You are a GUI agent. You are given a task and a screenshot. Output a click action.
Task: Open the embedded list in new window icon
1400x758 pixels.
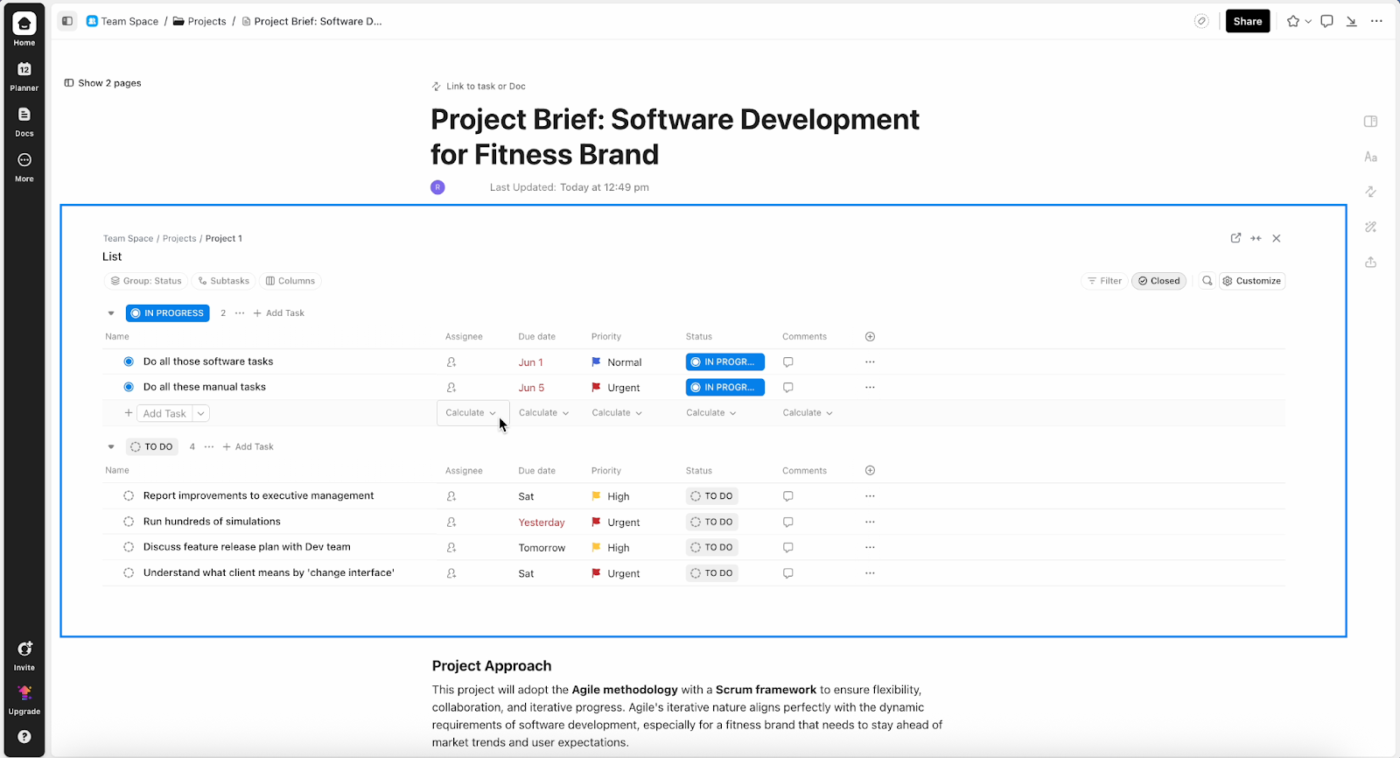click(x=1235, y=238)
